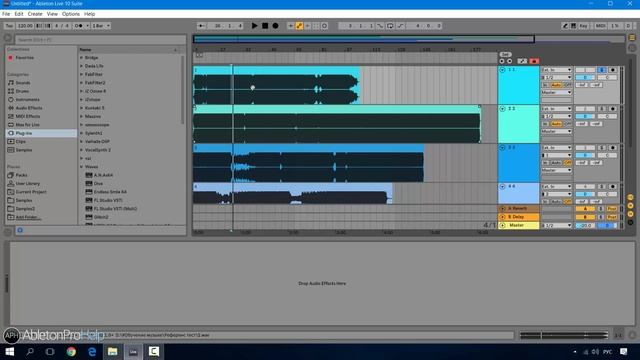This screenshot has height=360, width=640.
Task: Set track 3 monitor to In
Action: (545, 162)
